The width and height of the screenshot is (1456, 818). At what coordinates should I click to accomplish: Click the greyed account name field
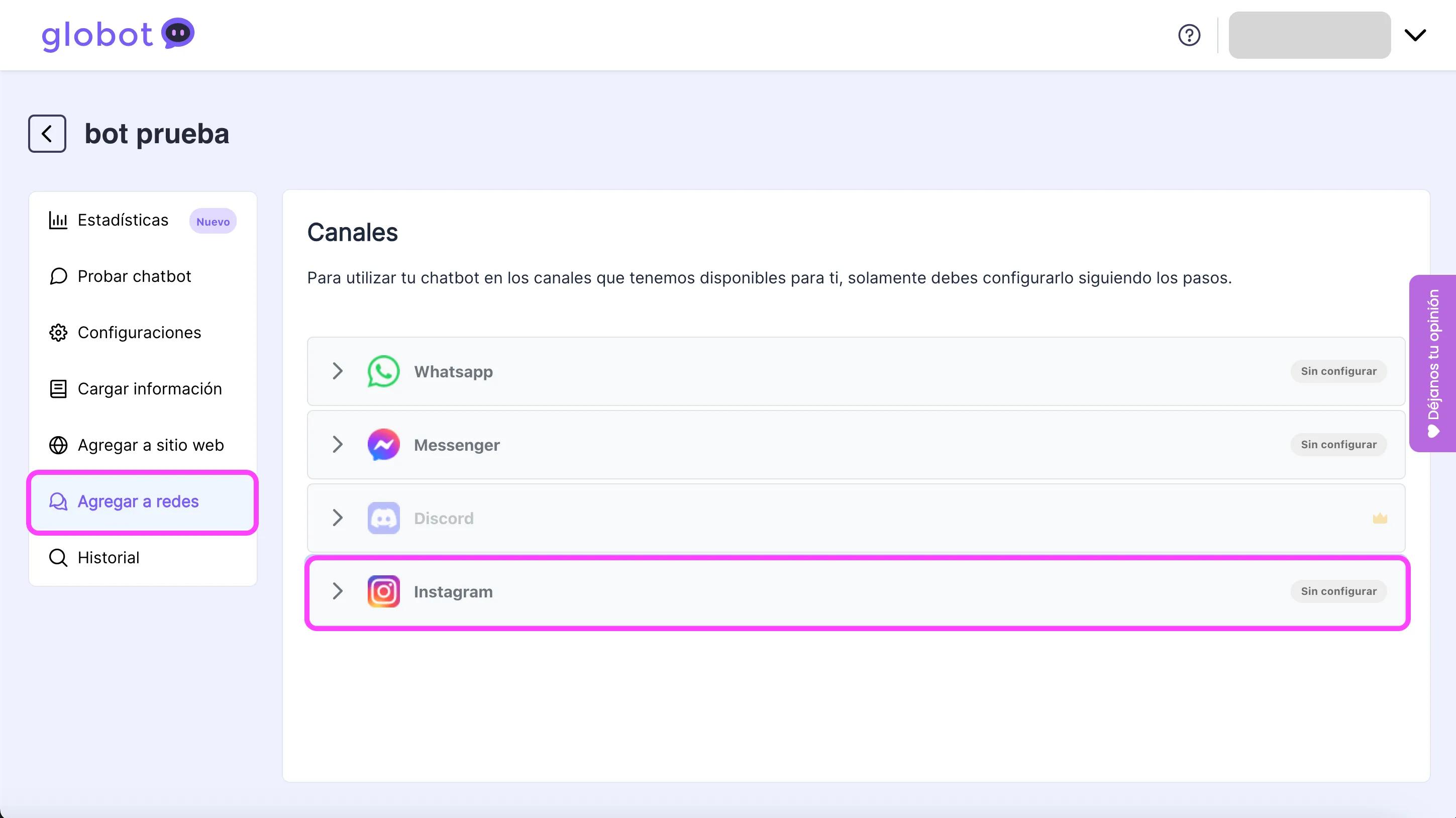click(x=1309, y=35)
